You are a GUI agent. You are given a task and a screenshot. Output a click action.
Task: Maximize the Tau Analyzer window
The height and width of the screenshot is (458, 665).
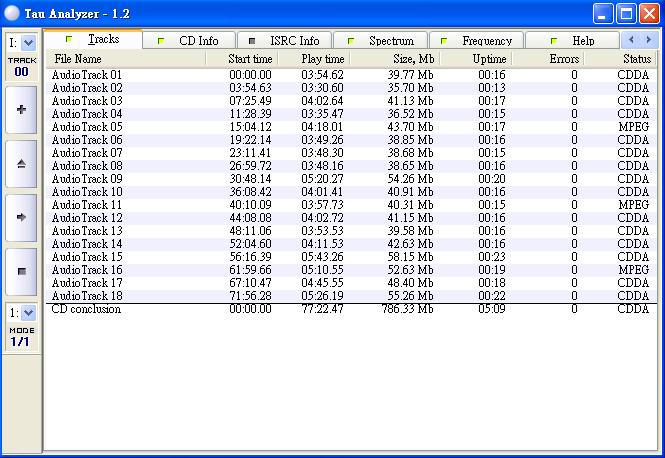pos(626,14)
